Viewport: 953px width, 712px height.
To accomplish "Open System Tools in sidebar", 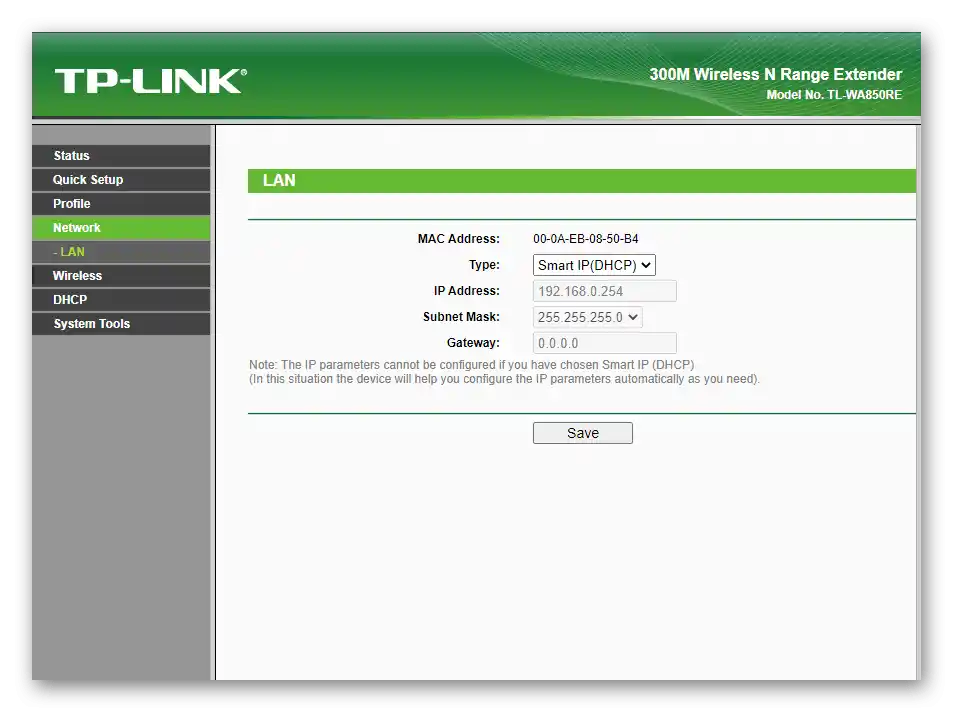I will (x=121, y=323).
